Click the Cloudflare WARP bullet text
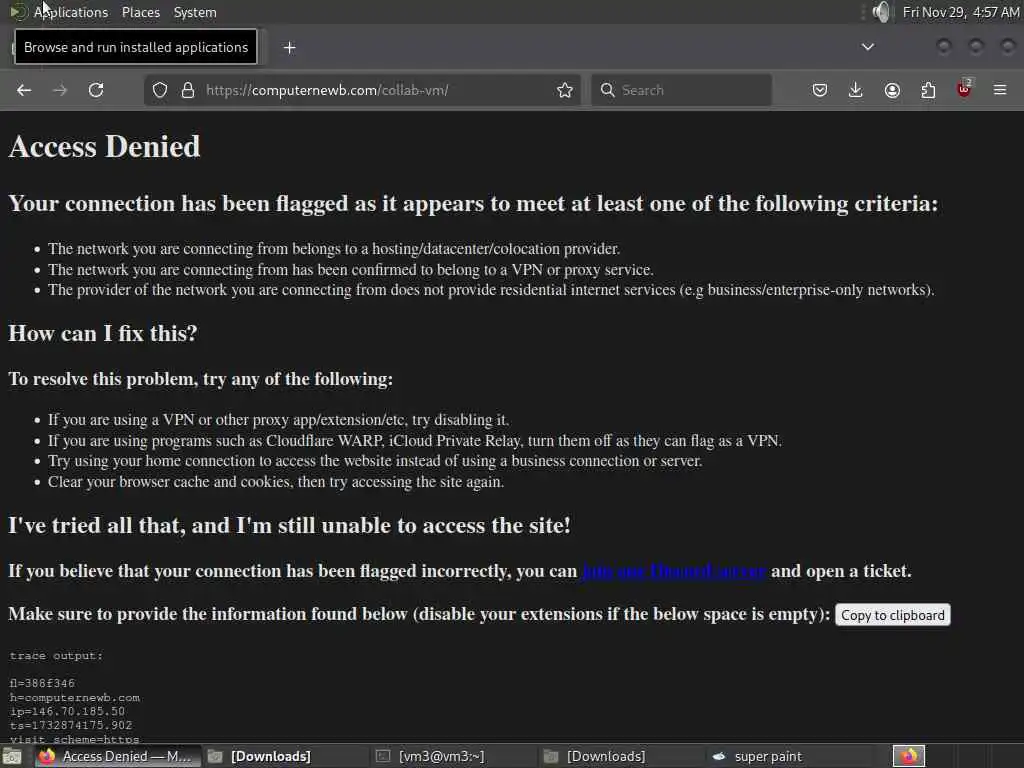This screenshot has height=768, width=1024. (x=415, y=441)
